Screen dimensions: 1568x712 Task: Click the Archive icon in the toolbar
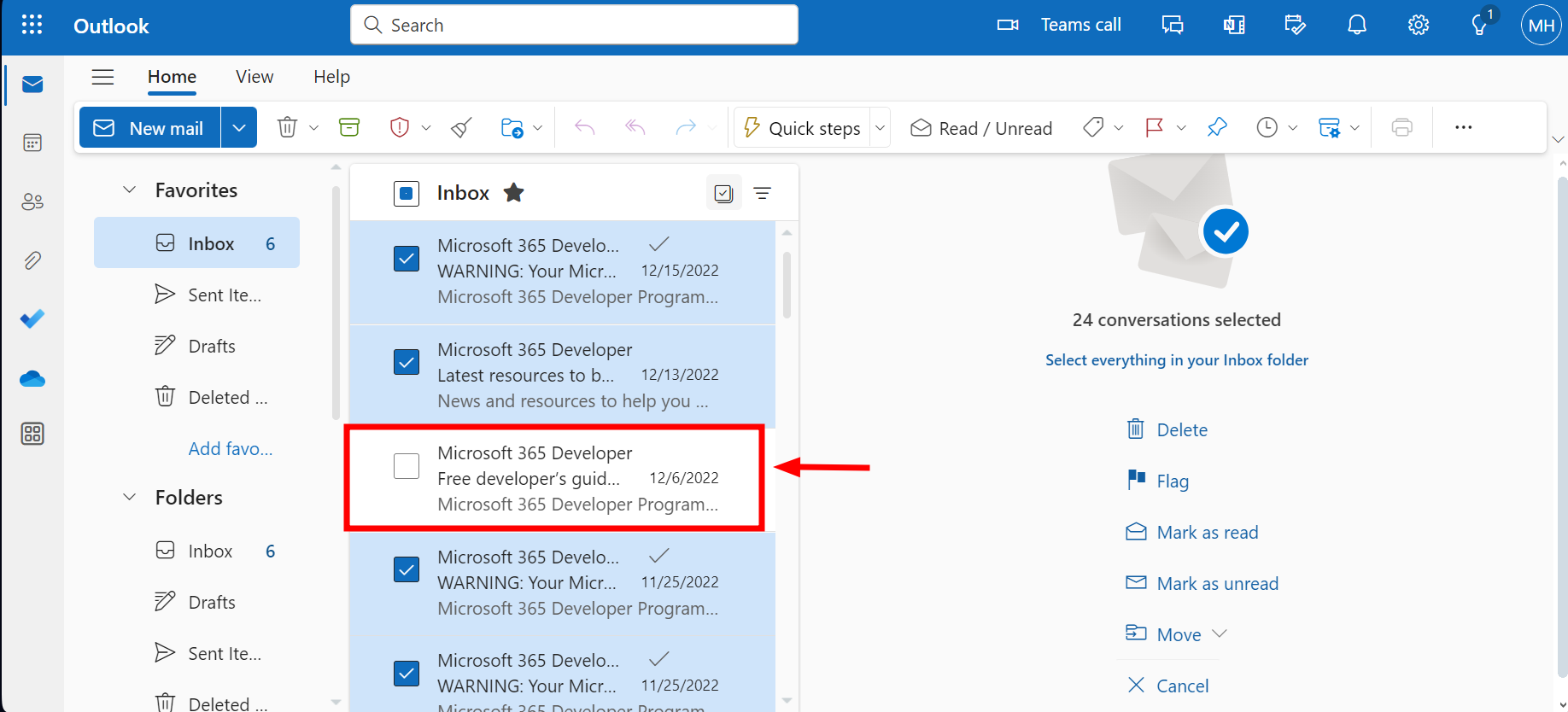pyautogui.click(x=349, y=127)
